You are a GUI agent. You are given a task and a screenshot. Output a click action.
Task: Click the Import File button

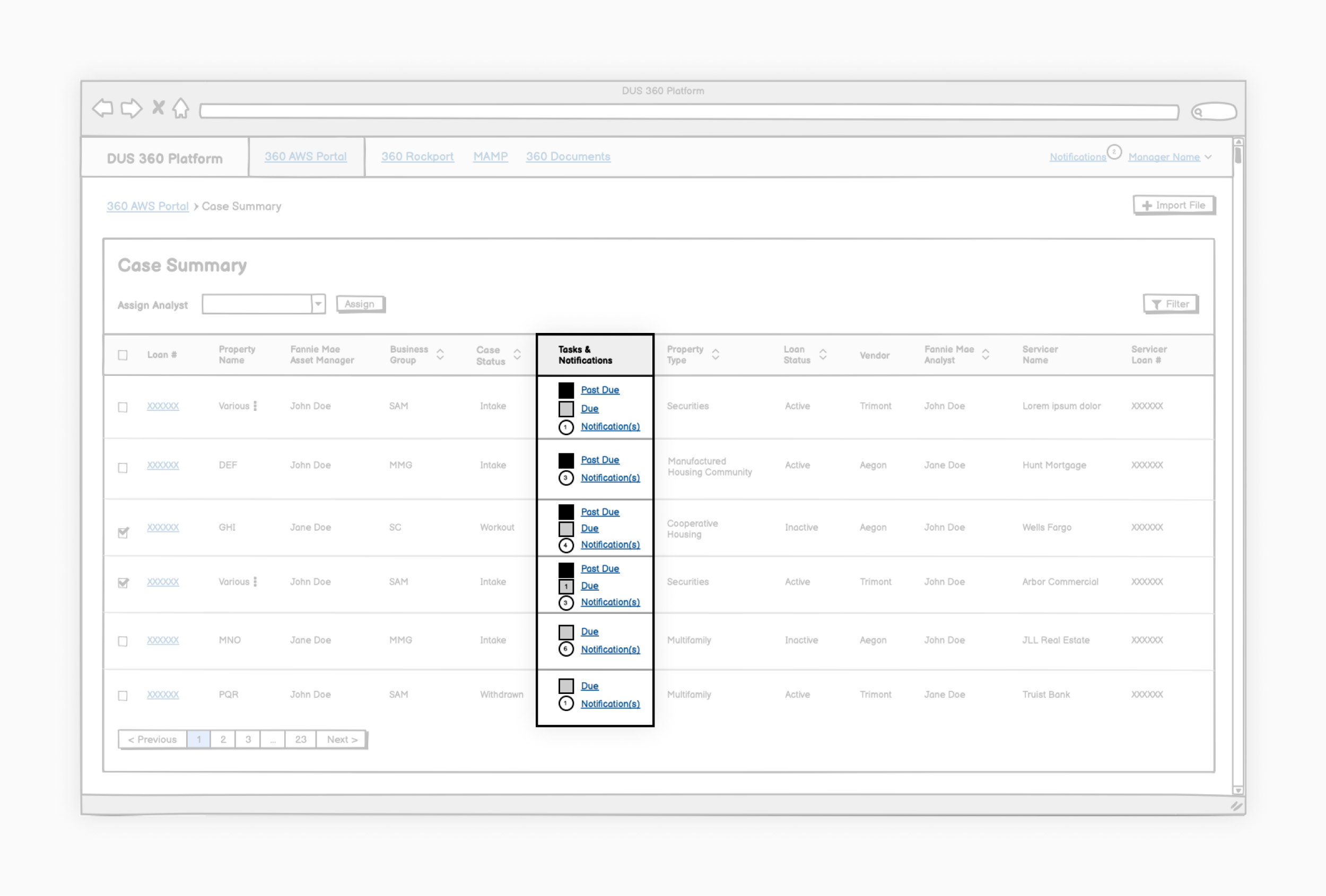click(1174, 205)
